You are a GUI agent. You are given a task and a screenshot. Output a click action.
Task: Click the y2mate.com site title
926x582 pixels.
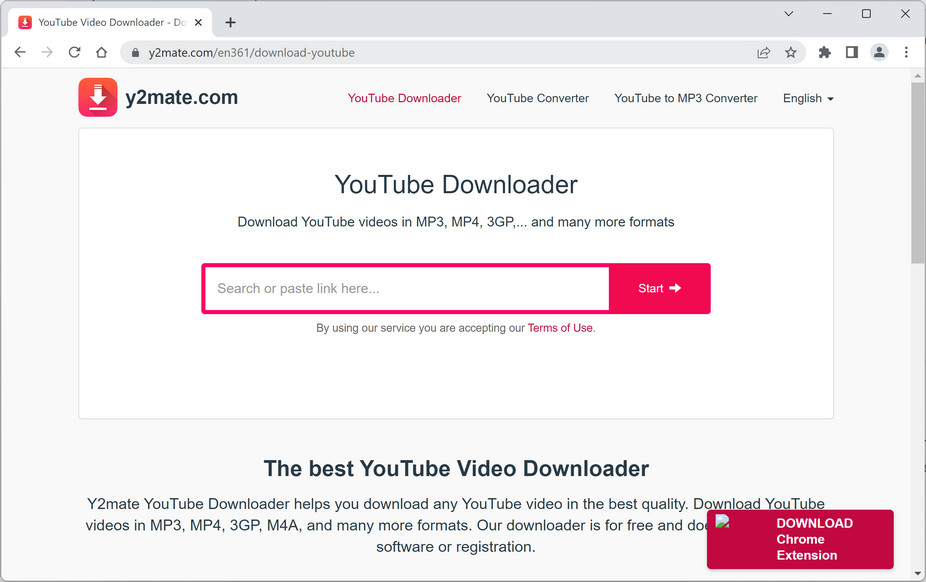point(181,97)
